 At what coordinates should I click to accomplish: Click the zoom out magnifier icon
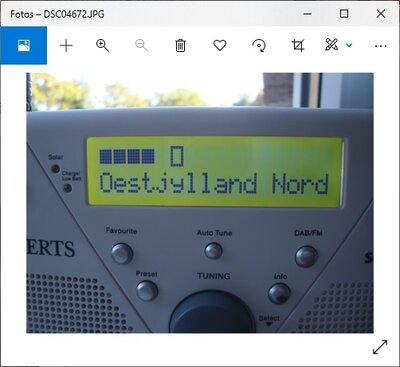pos(141,45)
